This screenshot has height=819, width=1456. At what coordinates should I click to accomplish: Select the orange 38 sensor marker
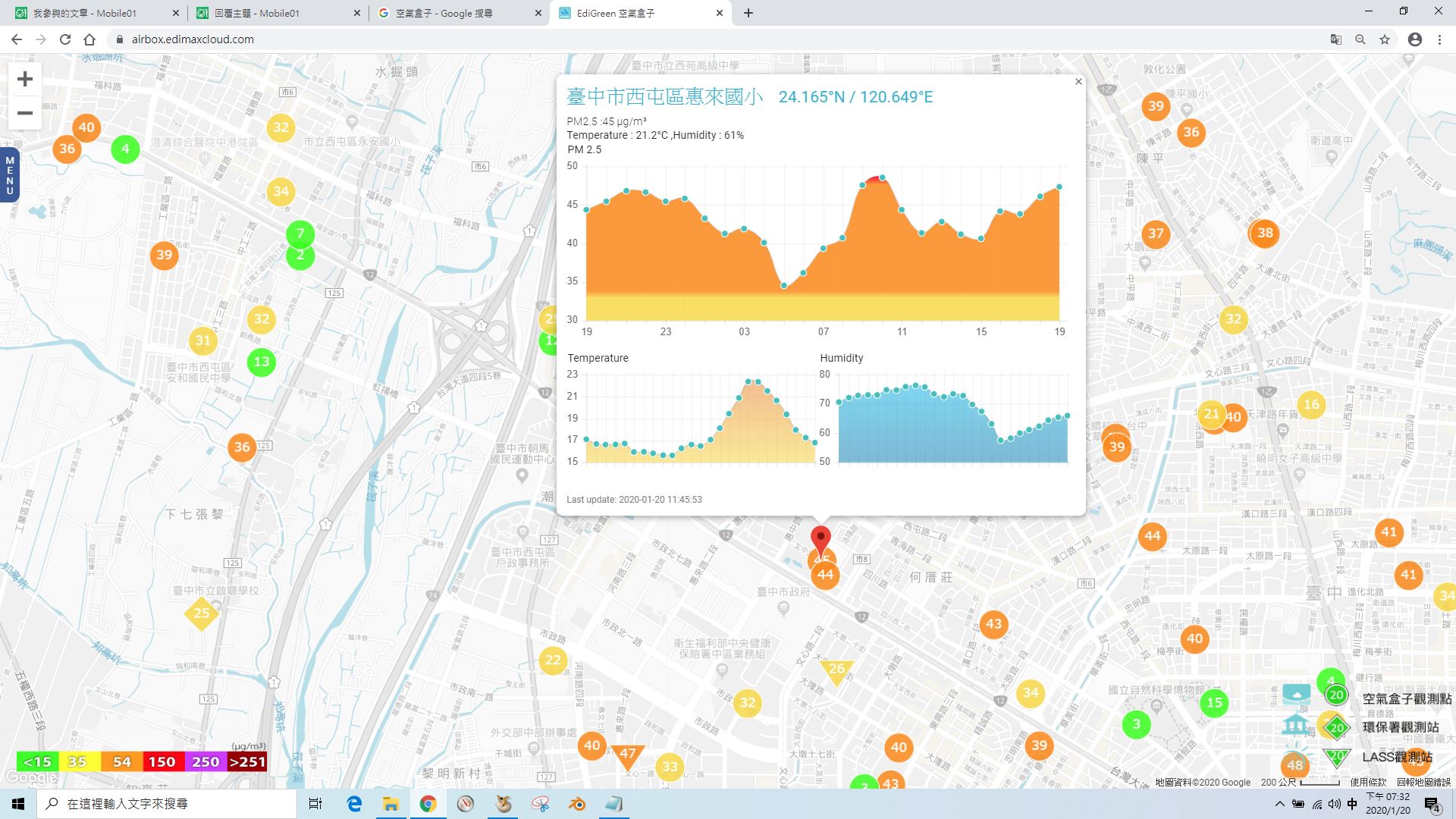1265,233
